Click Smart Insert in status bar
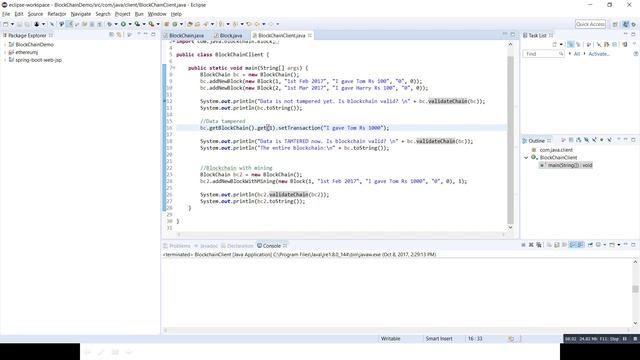This screenshot has height=360, width=640. click(x=439, y=339)
